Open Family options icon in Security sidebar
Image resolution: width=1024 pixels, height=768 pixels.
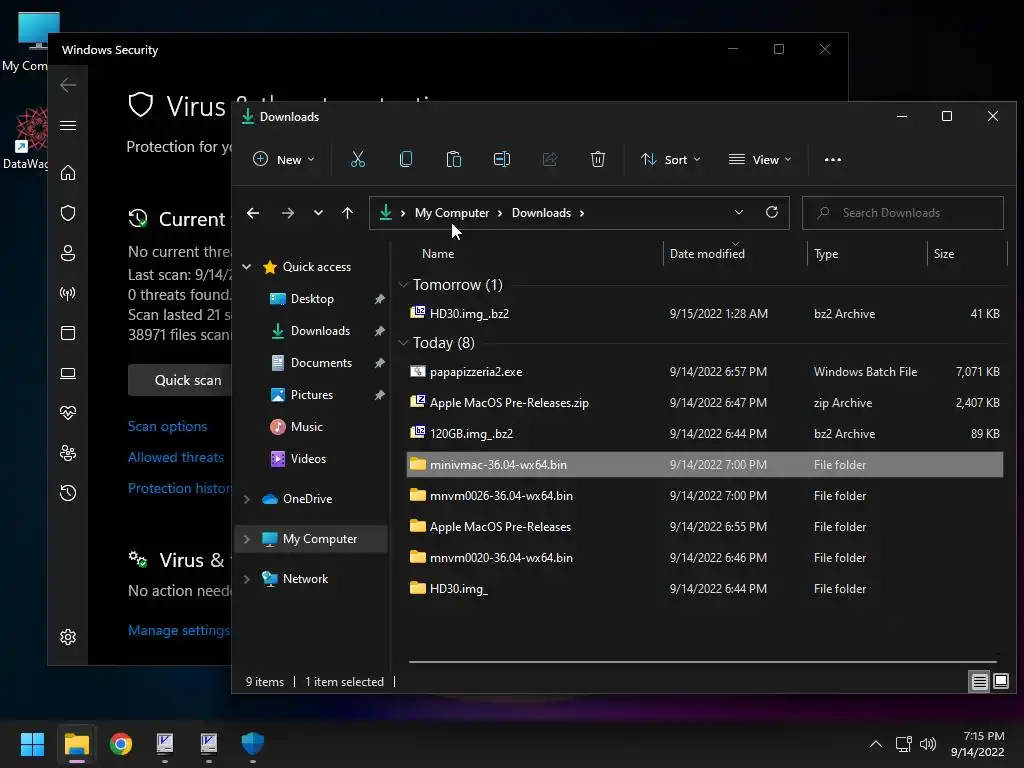68,453
